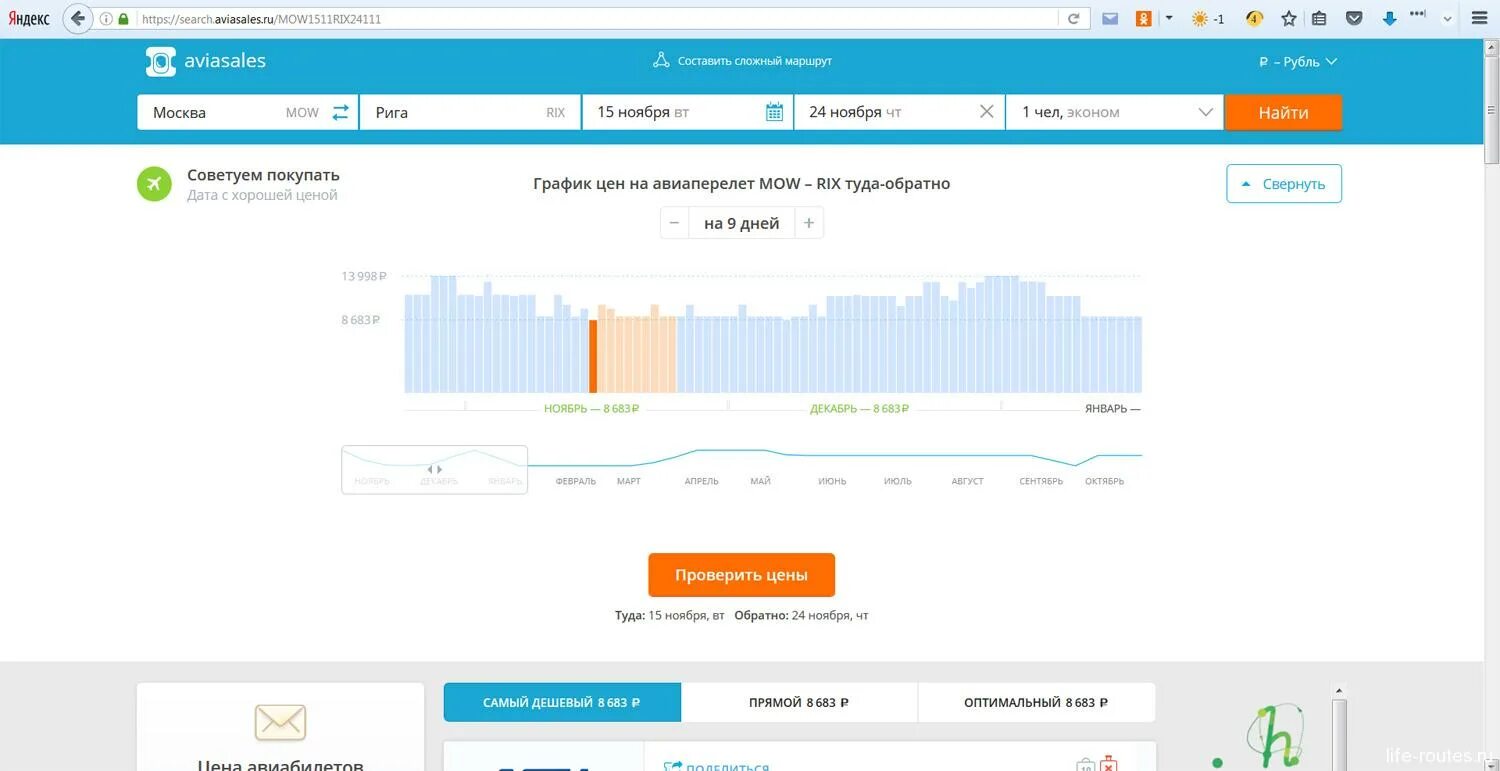Click the yellow badge icon with 4
The height and width of the screenshot is (771, 1500).
point(1254,18)
